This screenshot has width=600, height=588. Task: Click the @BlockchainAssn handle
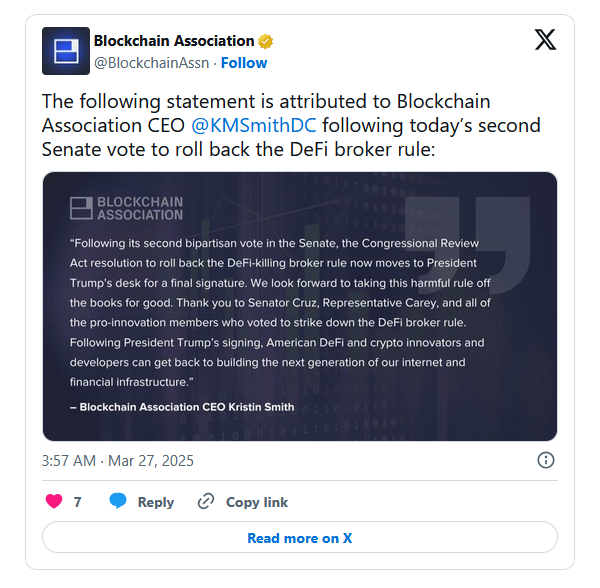tap(152, 63)
